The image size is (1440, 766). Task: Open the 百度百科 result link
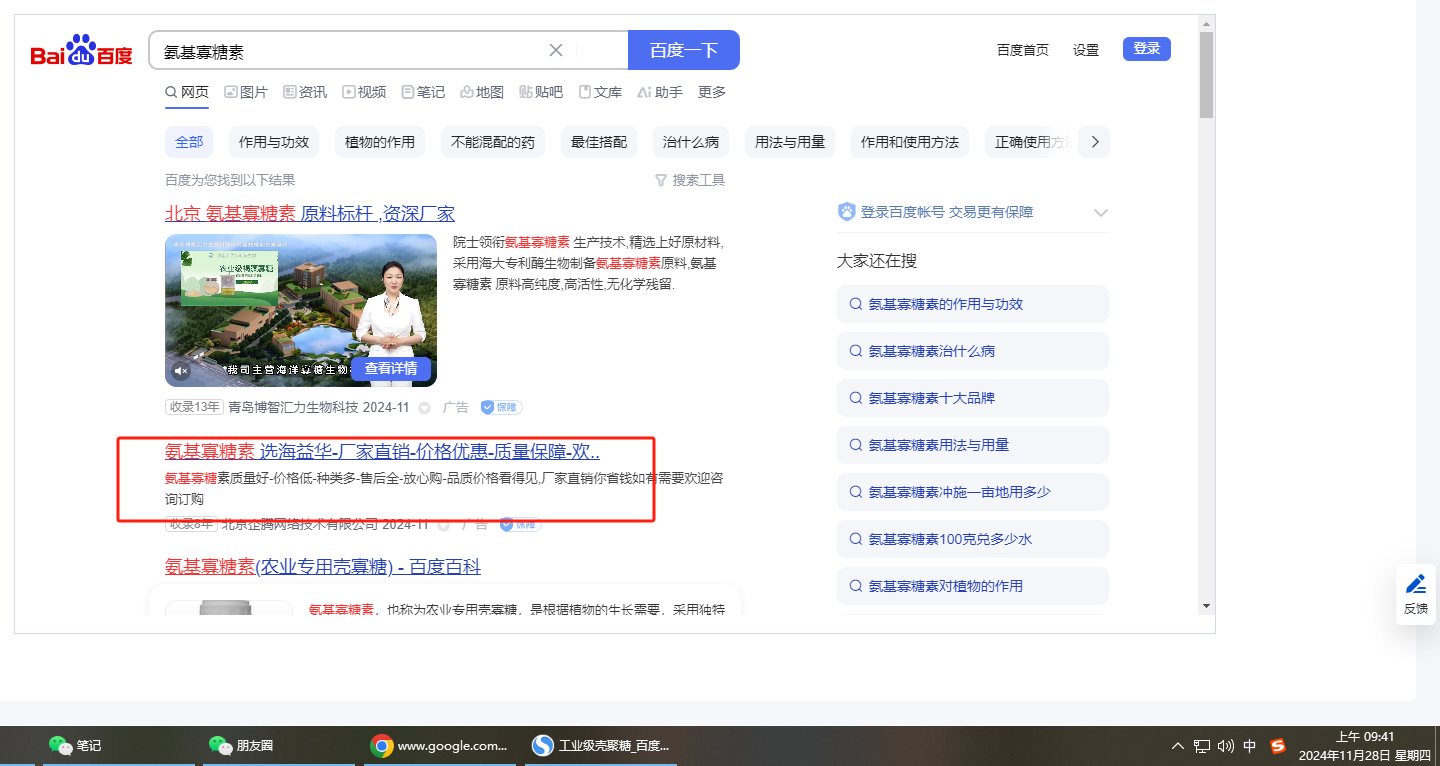click(323, 567)
